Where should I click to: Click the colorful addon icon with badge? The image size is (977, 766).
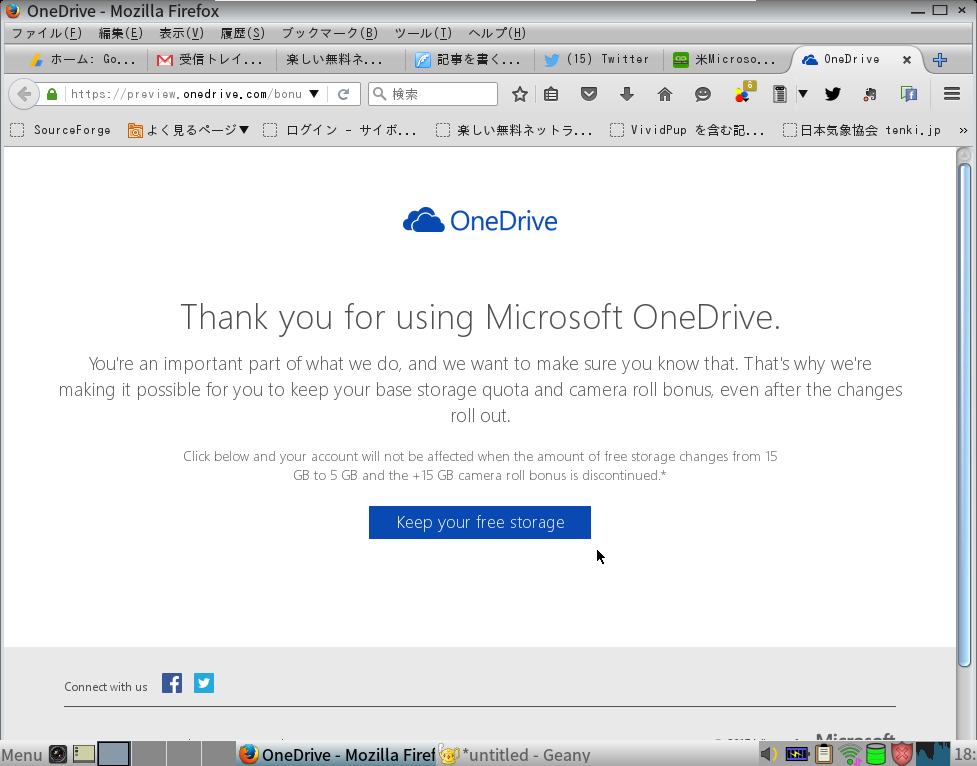coord(744,93)
